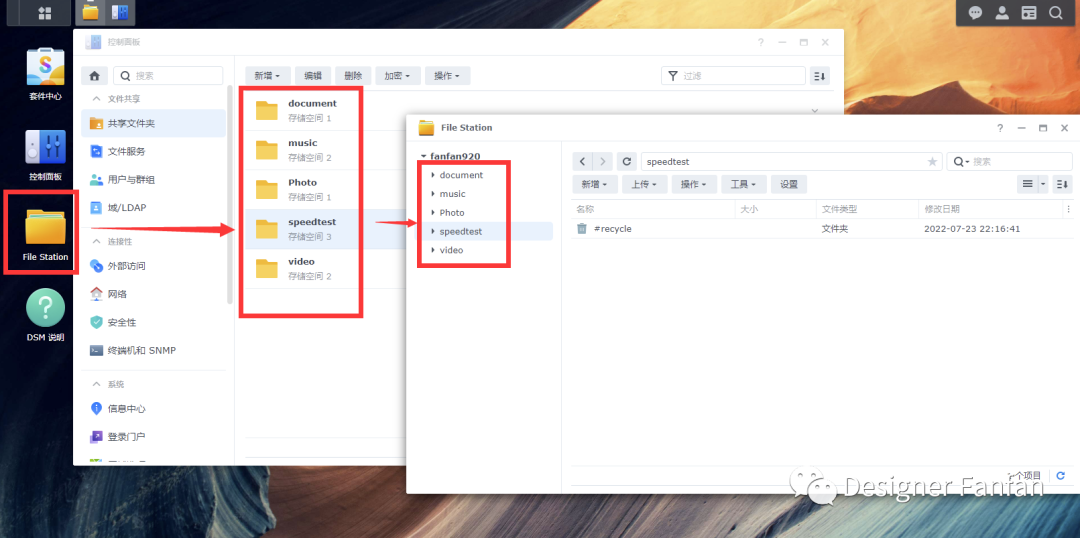Switch File Station list view mode
Viewport: 1080px width, 538px height.
[x=1028, y=184]
